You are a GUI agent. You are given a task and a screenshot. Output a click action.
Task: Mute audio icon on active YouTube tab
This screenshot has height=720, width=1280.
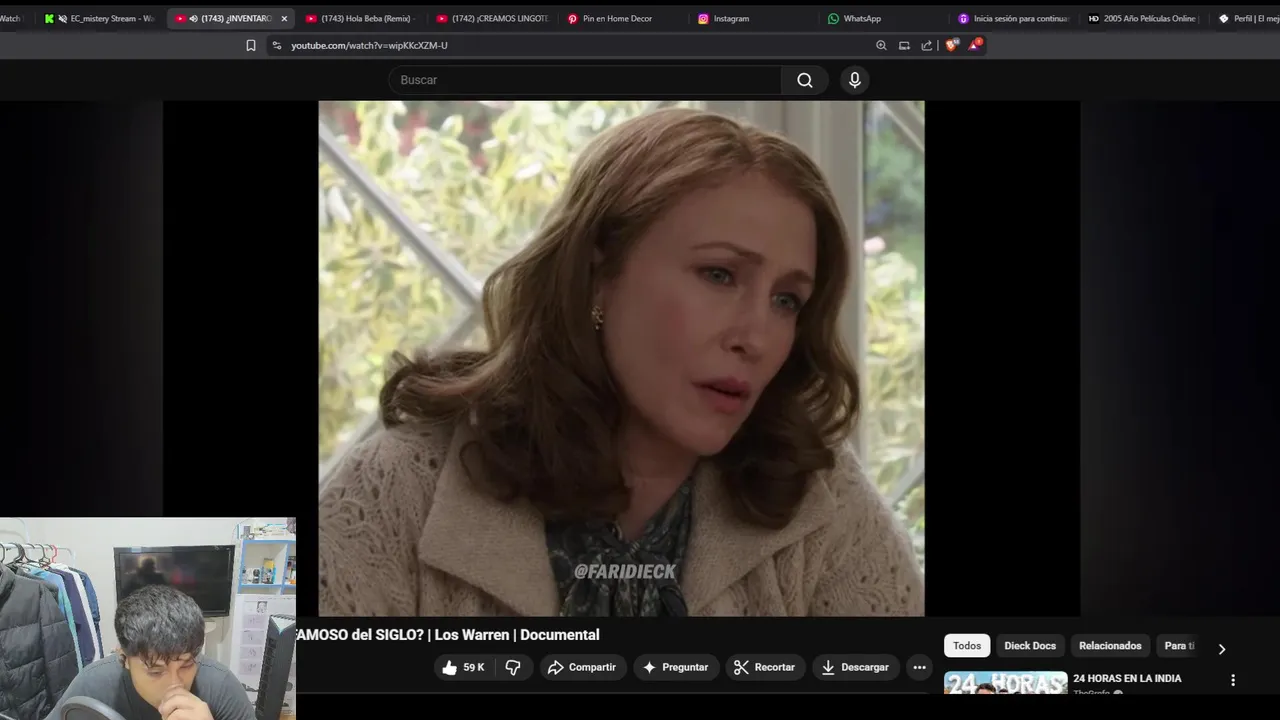pyautogui.click(x=193, y=18)
